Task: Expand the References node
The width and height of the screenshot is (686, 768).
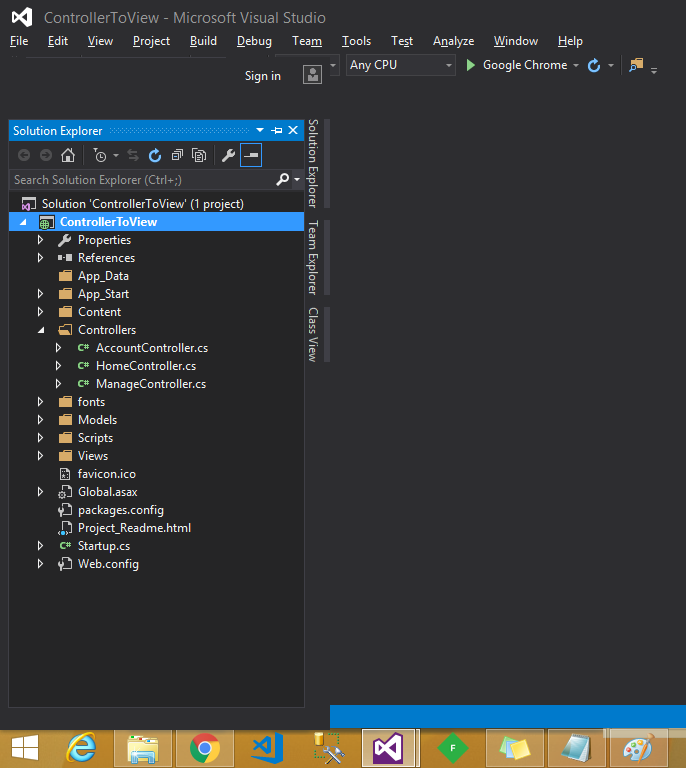Action: click(x=41, y=258)
